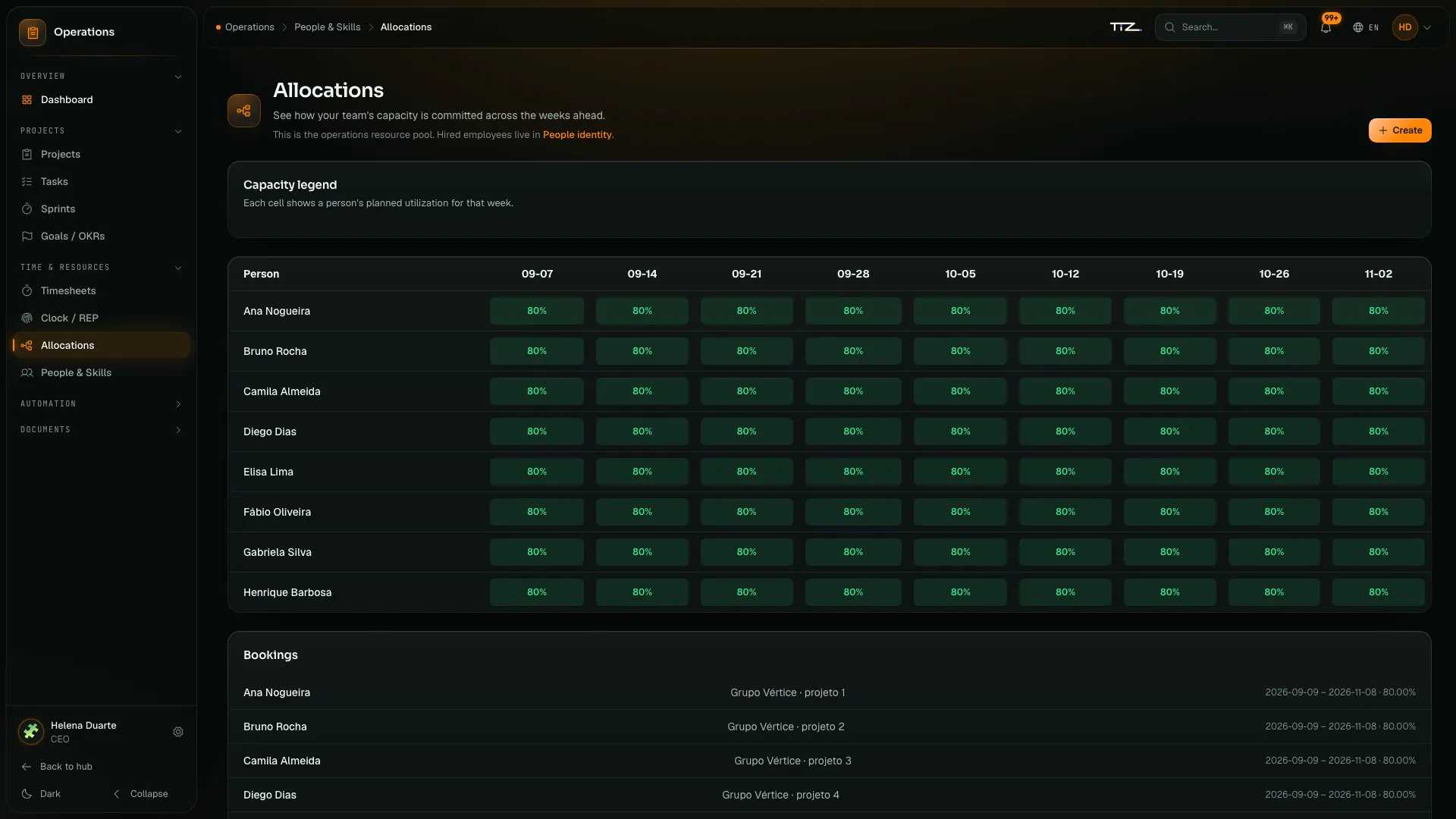Click the People & Skills users icon

coord(27,372)
